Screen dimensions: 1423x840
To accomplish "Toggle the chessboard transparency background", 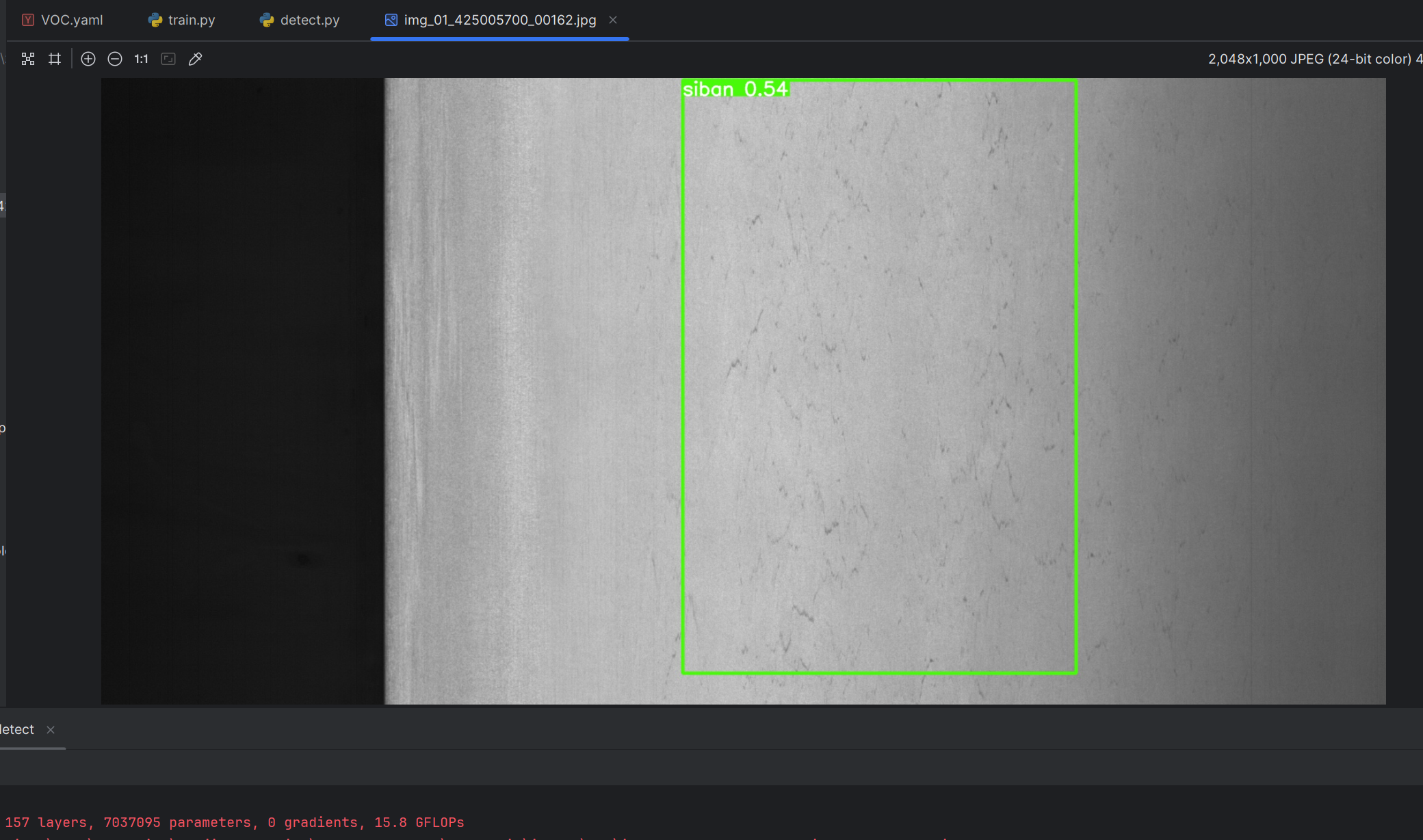I will [28, 59].
